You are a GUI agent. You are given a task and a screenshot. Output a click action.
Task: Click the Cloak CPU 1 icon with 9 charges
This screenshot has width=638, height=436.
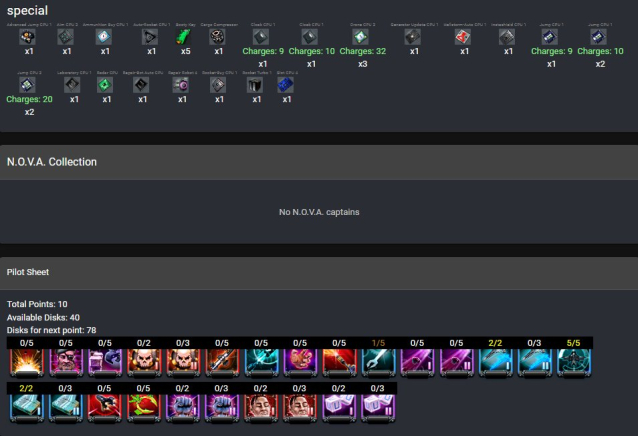tap(261, 37)
